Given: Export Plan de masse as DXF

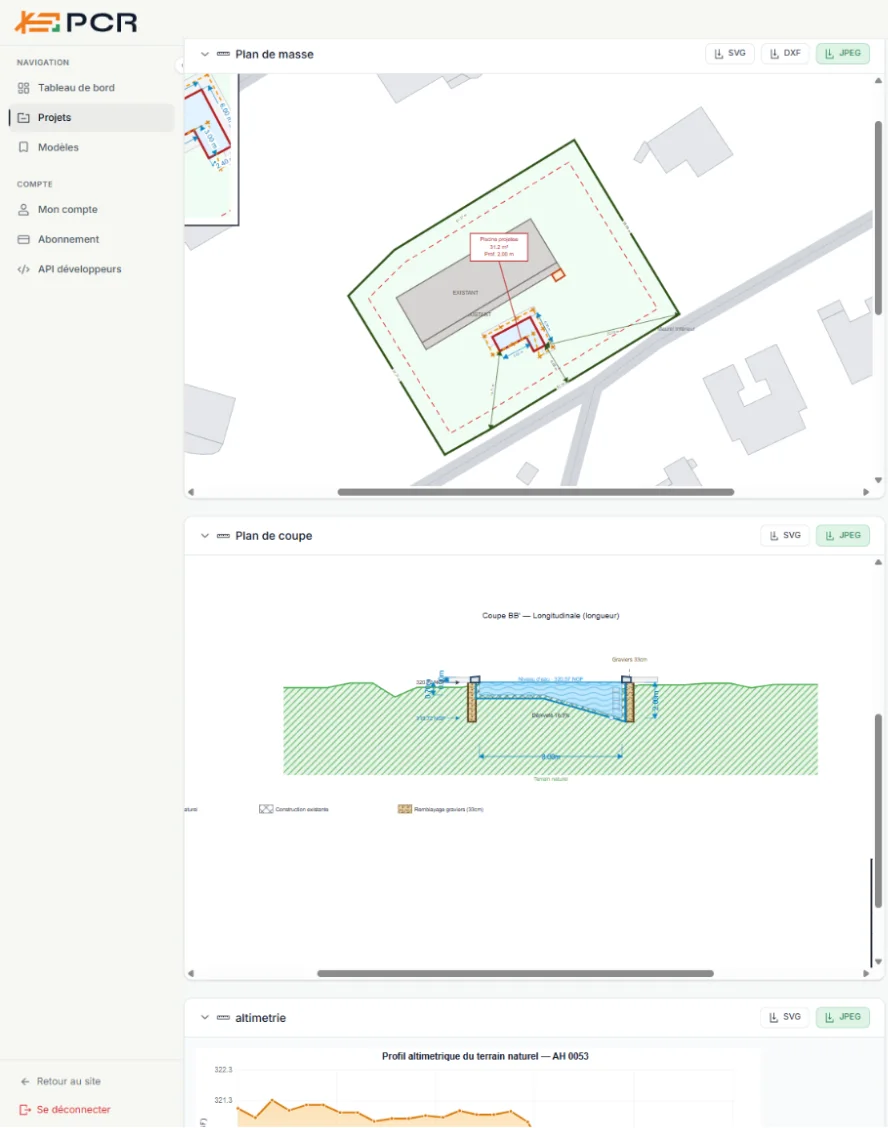Looking at the screenshot, I should click(x=785, y=53).
